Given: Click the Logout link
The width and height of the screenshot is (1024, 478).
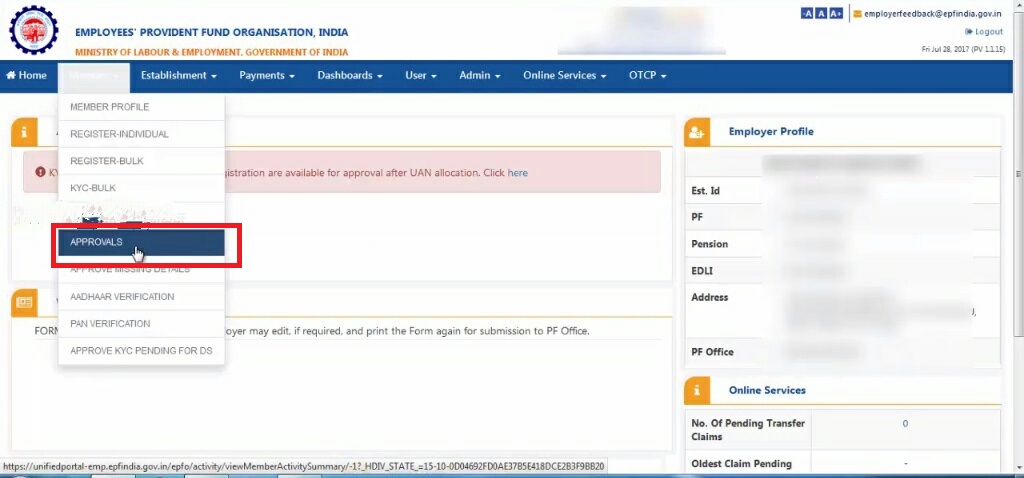Looking at the screenshot, I should pyautogui.click(x=984, y=32).
